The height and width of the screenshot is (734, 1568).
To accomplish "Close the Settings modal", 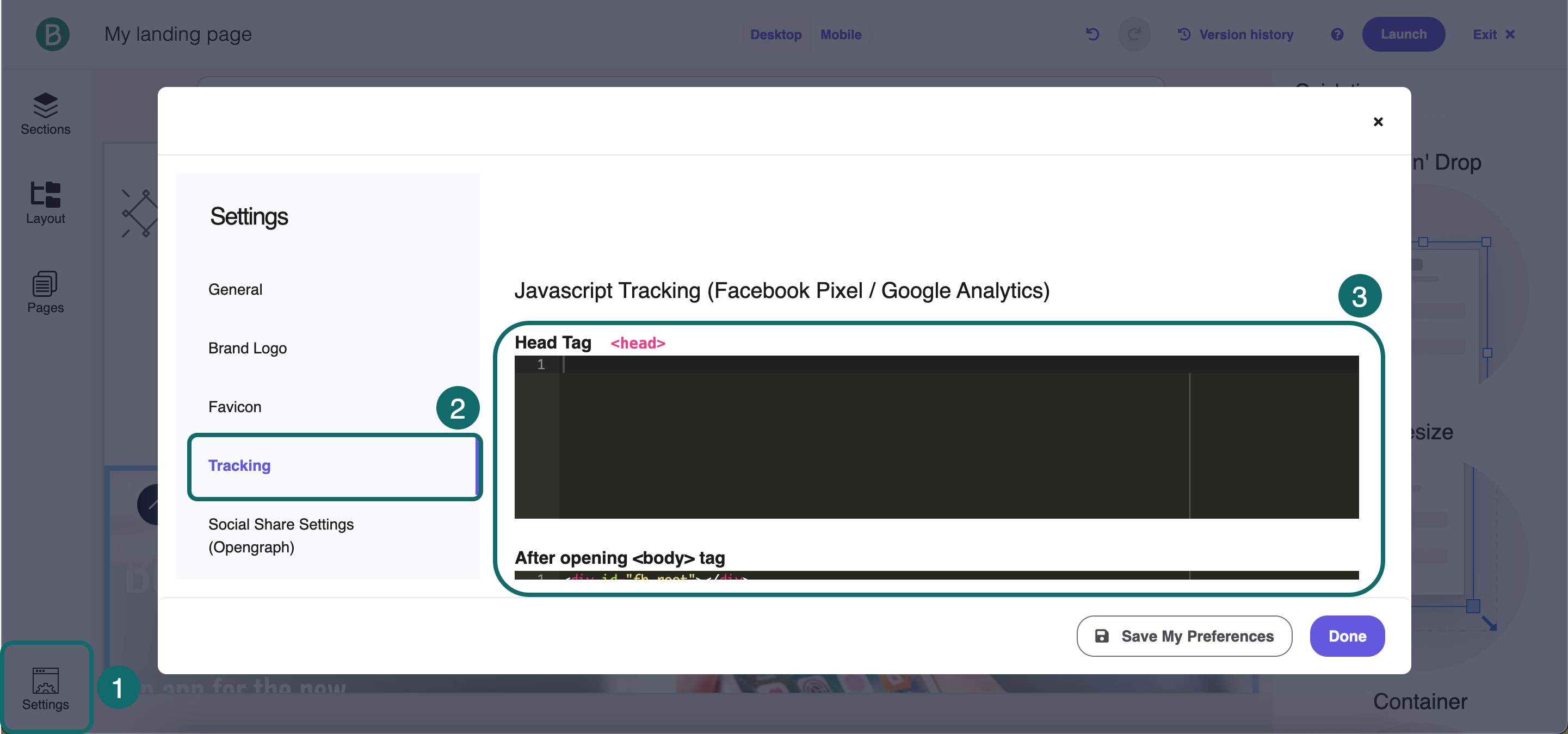I will coord(1378,122).
